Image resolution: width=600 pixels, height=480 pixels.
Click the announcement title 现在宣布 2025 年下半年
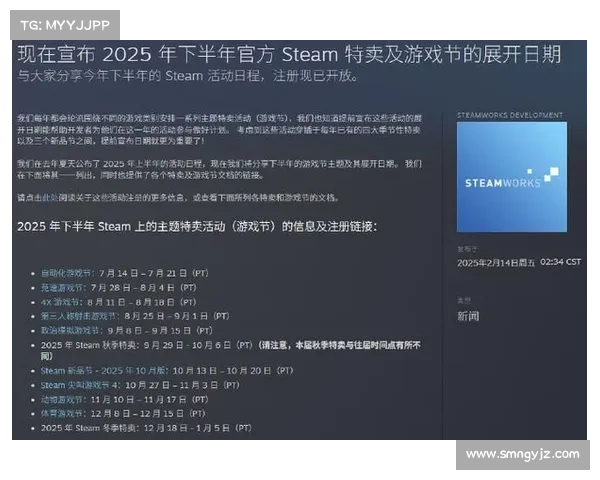289,54
